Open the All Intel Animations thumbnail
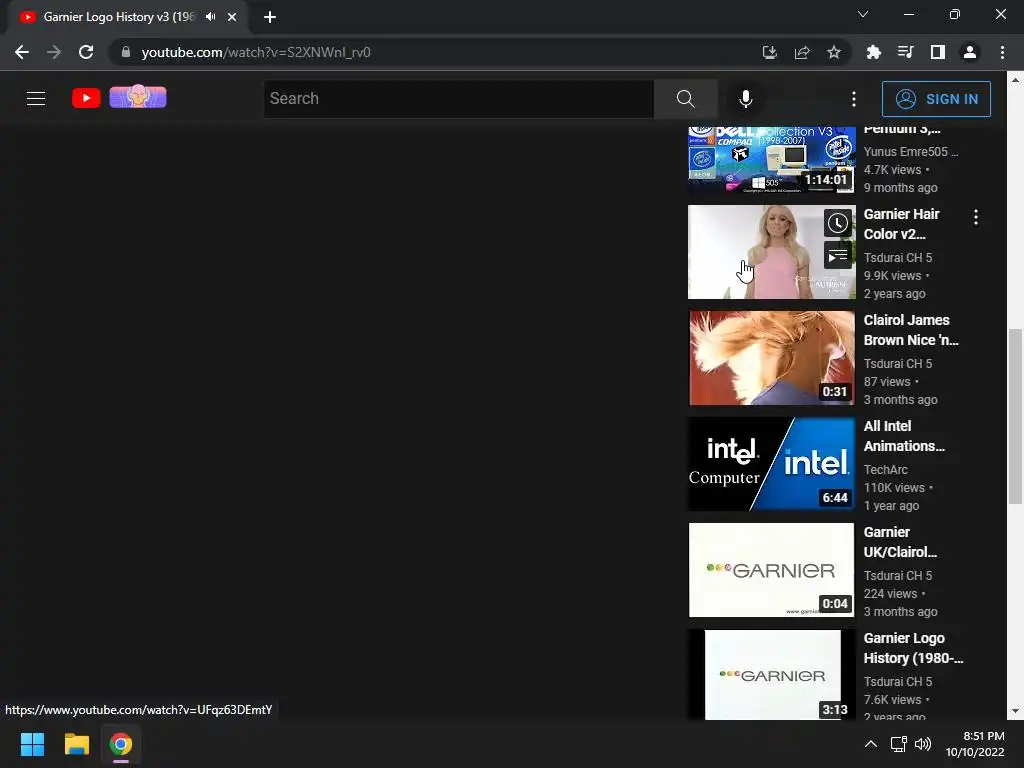The width and height of the screenshot is (1024, 768). [x=771, y=464]
